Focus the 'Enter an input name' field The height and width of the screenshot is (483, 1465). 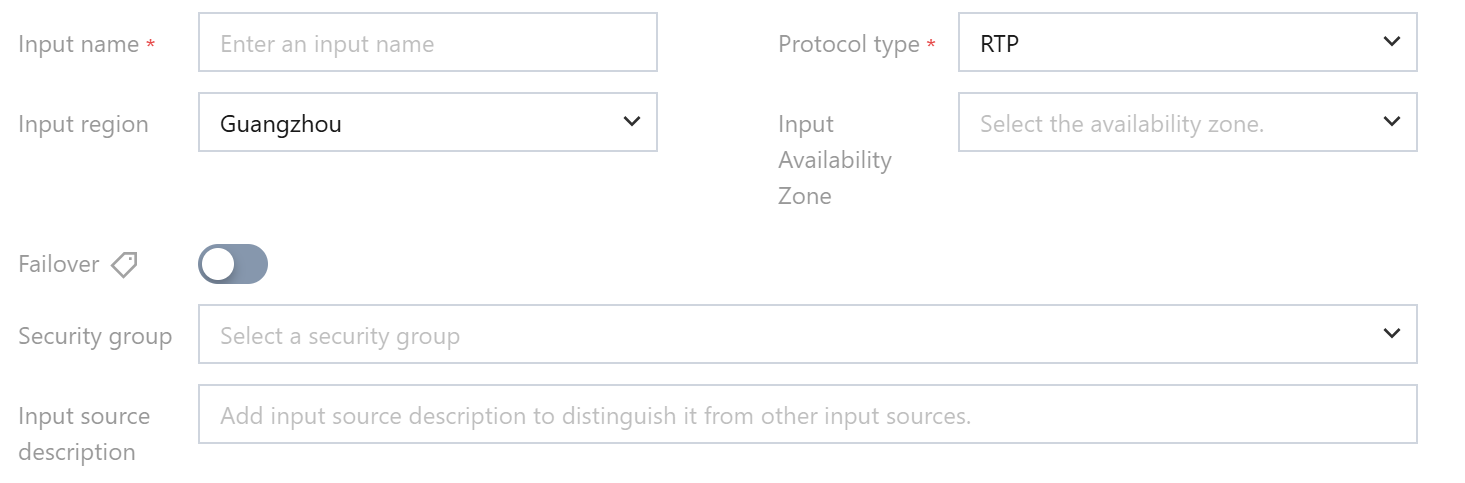coord(427,42)
